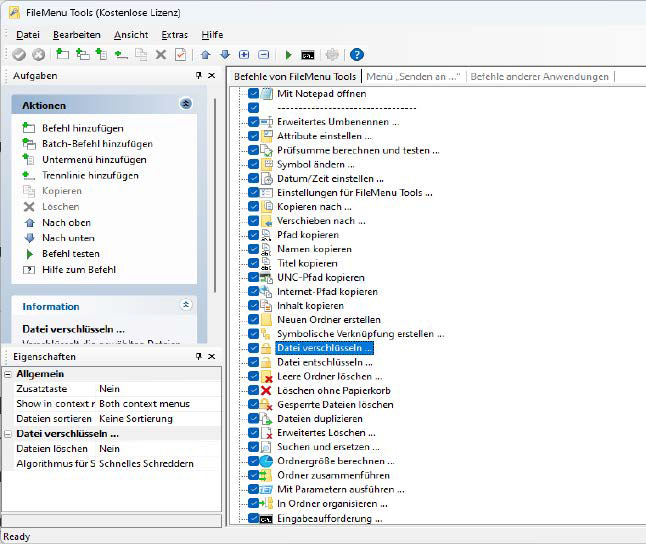Click the Hilfe zum Befehl action
The image size is (646, 544).
coord(79,270)
